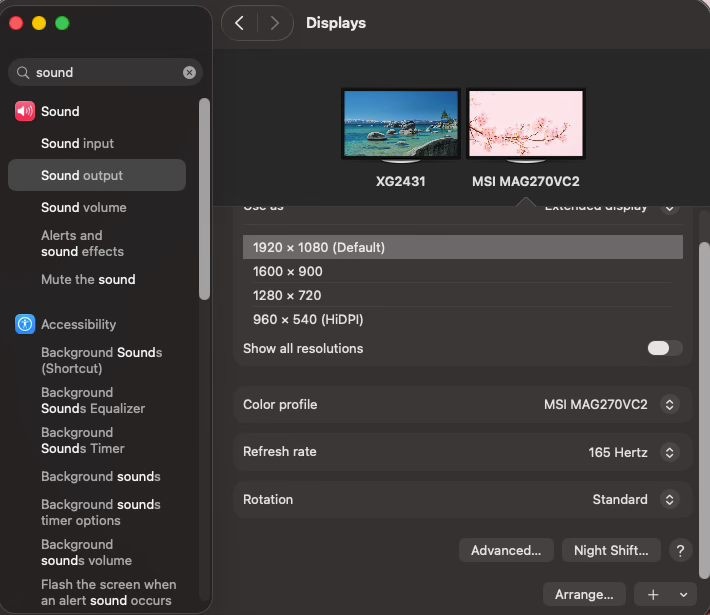Viewport: 710px width, 615px height.
Task: Click the XG2431 label under thumbnail
Action: [401, 182]
